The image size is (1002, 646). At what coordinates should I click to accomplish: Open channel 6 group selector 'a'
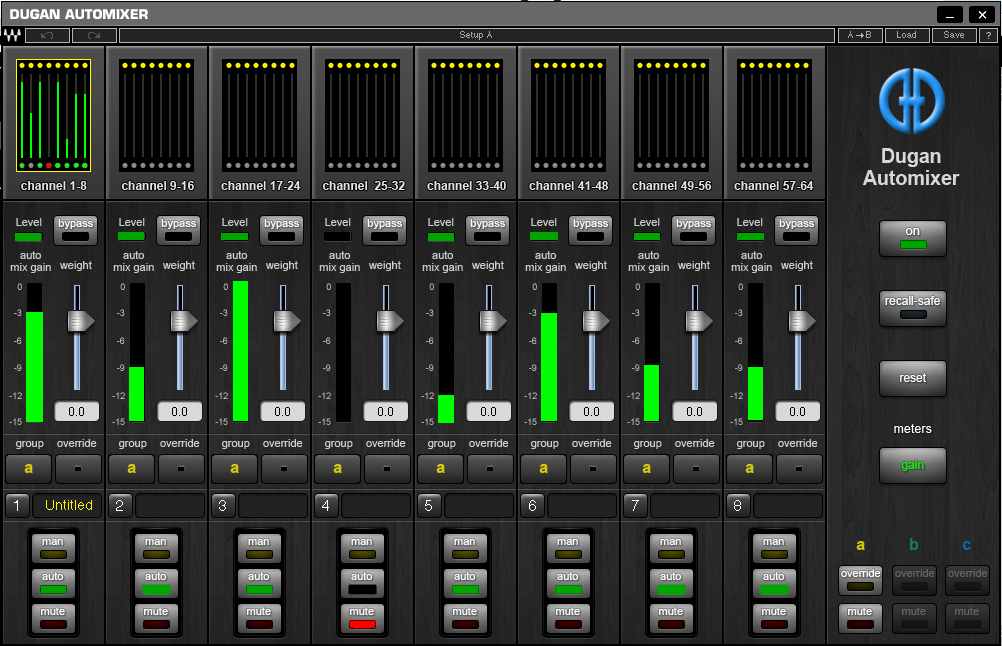point(543,468)
